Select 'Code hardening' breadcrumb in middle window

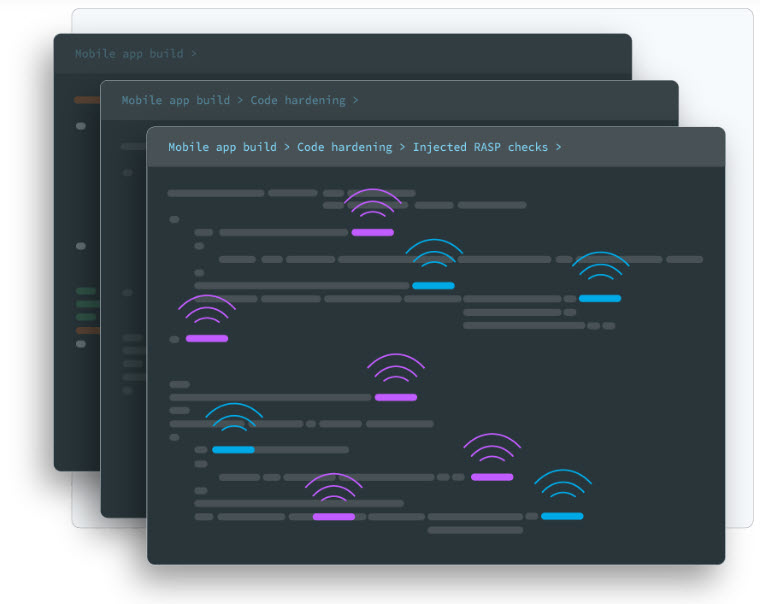pyautogui.click(x=298, y=100)
